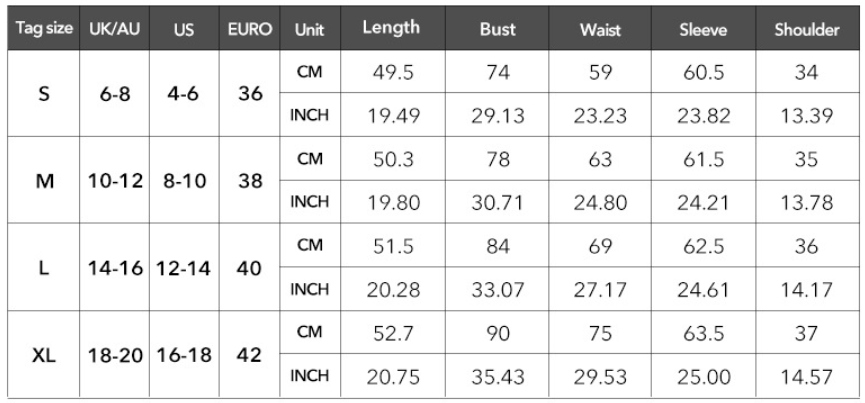Select the EURO column header

pos(249,28)
